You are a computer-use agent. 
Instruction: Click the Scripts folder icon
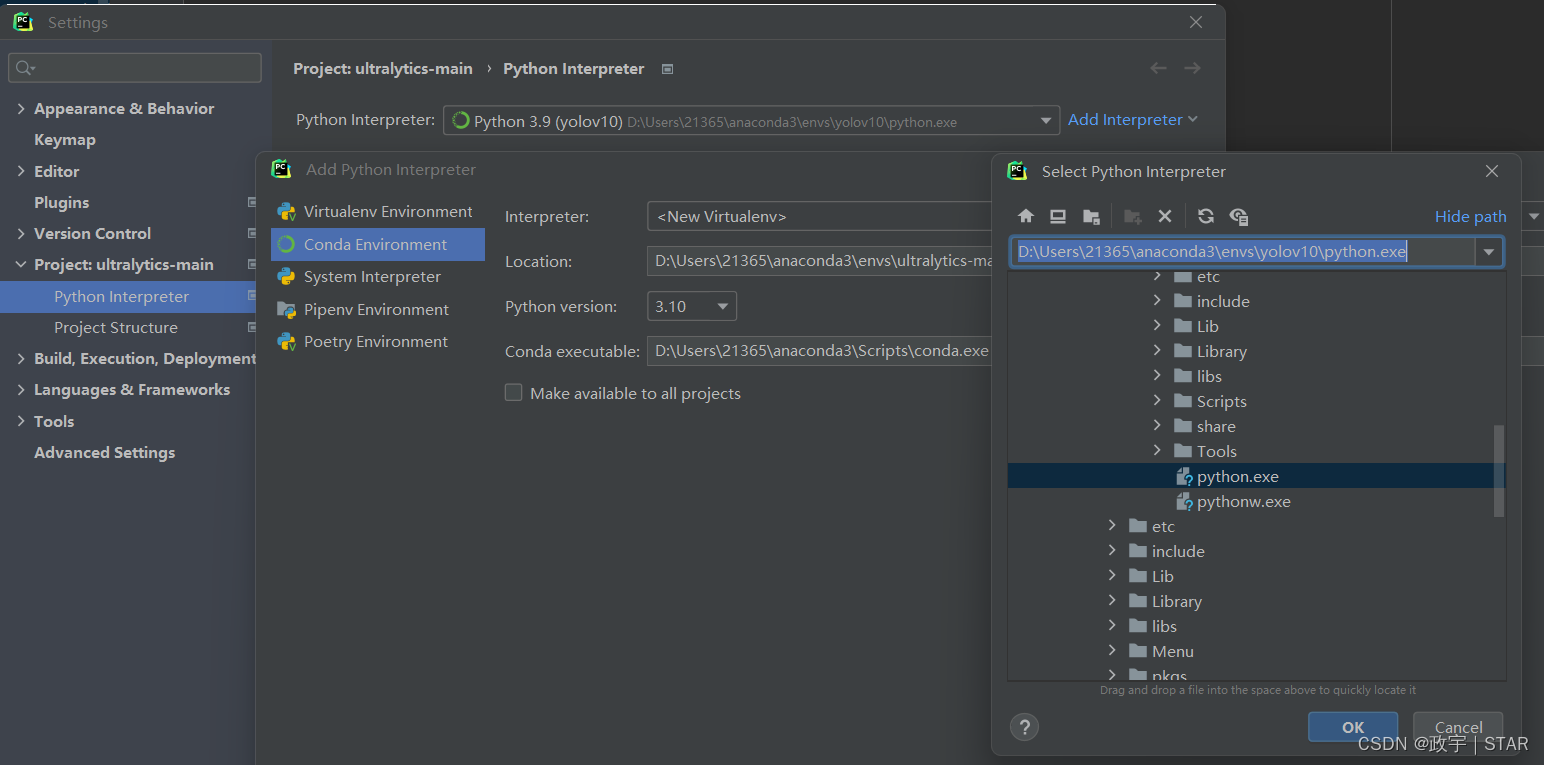click(1183, 401)
